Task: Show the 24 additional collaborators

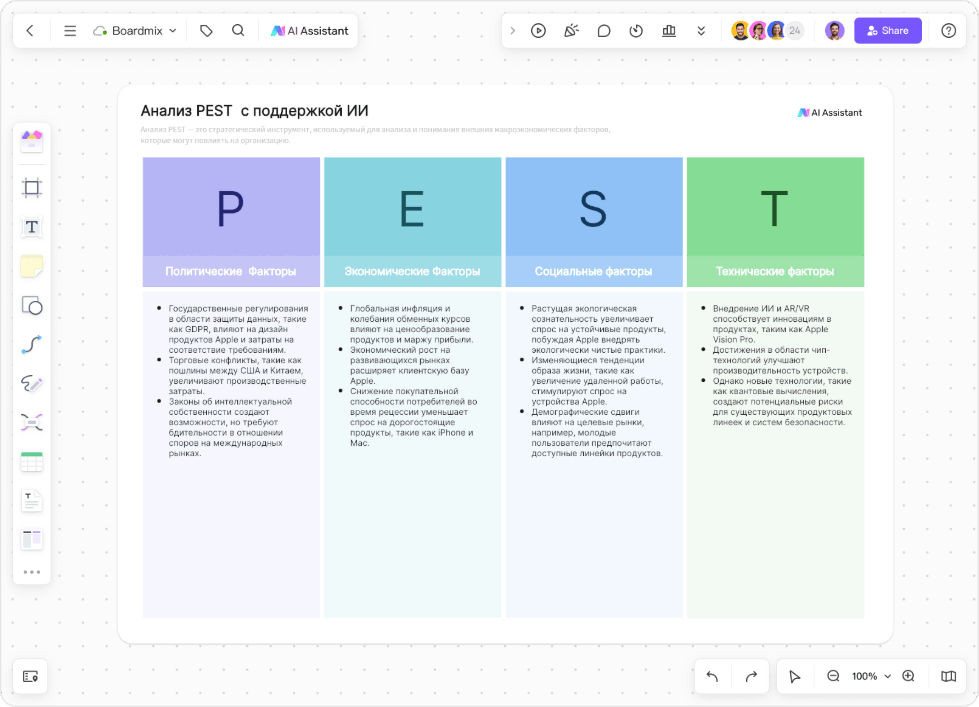Action: [x=795, y=31]
